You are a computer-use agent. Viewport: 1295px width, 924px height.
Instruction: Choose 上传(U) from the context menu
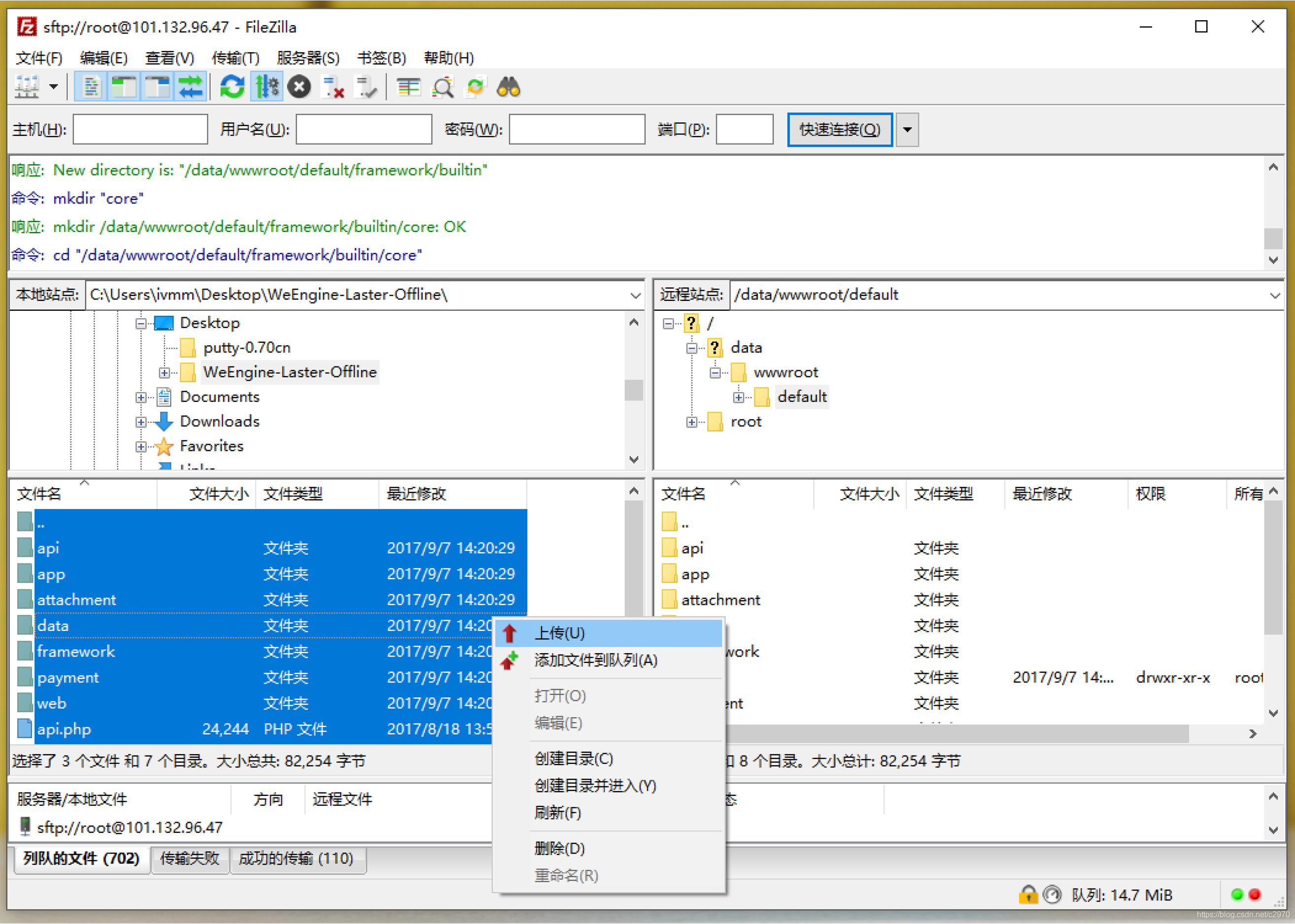pos(609,633)
